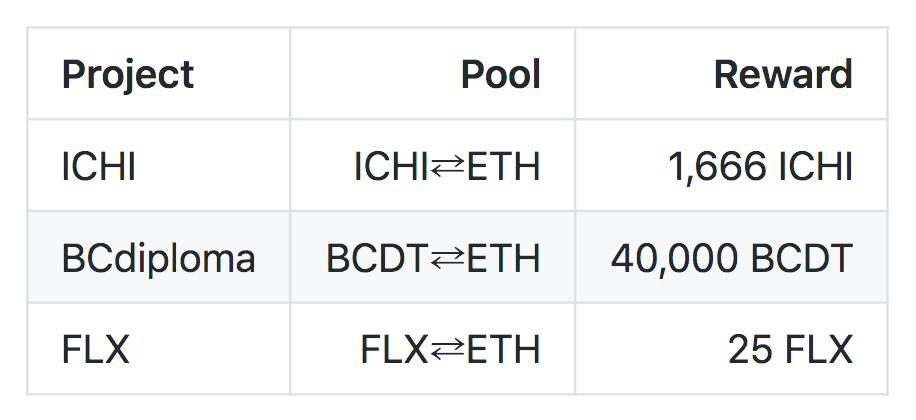Click the swap arrows in BCDT⇄ETH pool
916x420 pixels.
point(448,259)
